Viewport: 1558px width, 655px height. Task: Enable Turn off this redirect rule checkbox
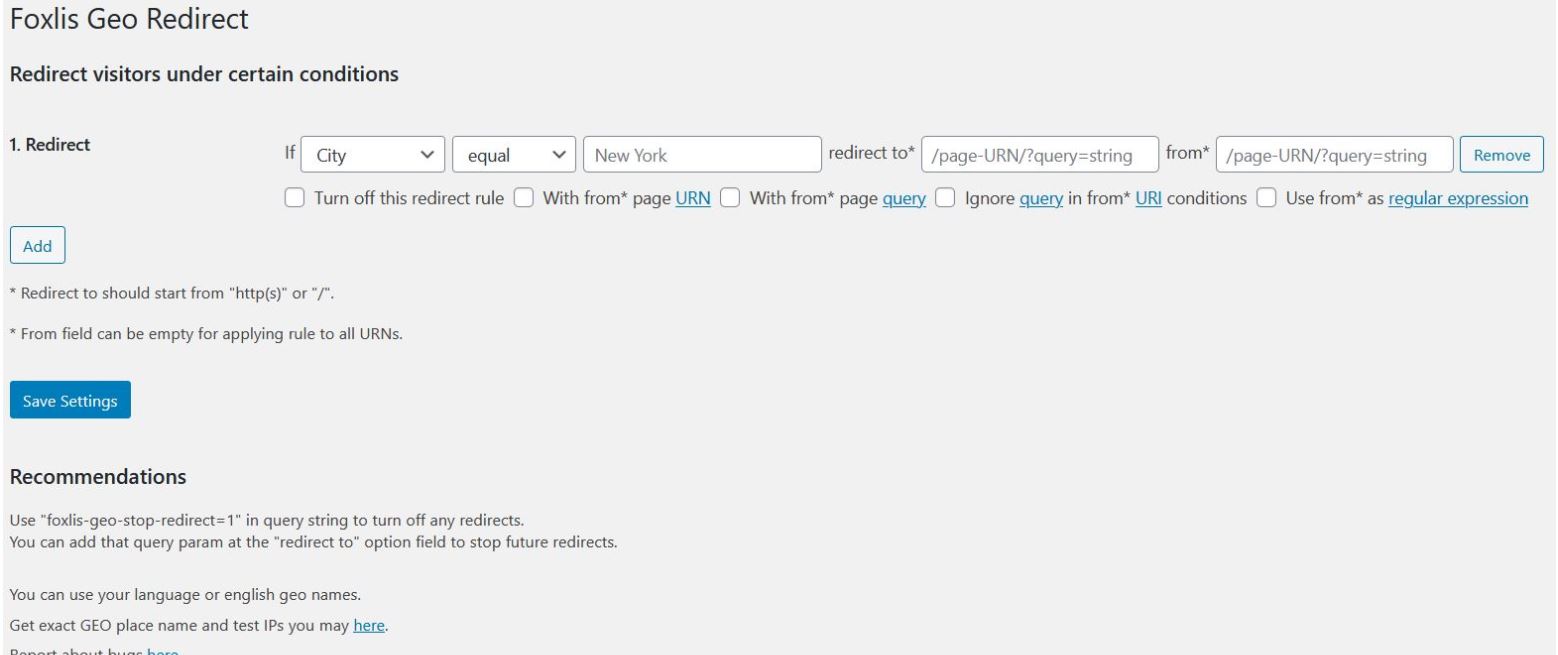pyautogui.click(x=294, y=198)
